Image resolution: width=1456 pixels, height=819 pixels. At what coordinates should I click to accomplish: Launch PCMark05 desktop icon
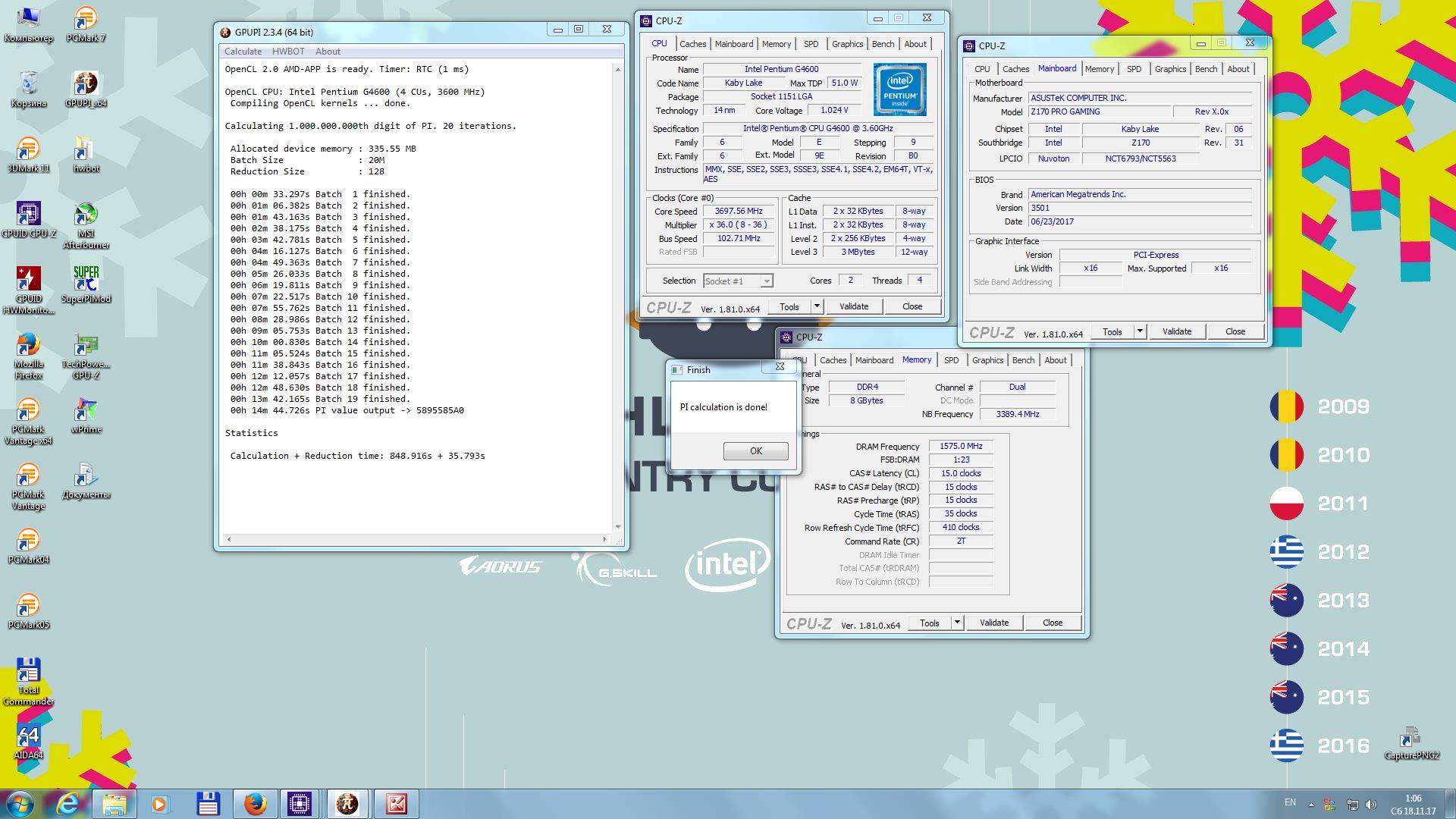point(28,611)
